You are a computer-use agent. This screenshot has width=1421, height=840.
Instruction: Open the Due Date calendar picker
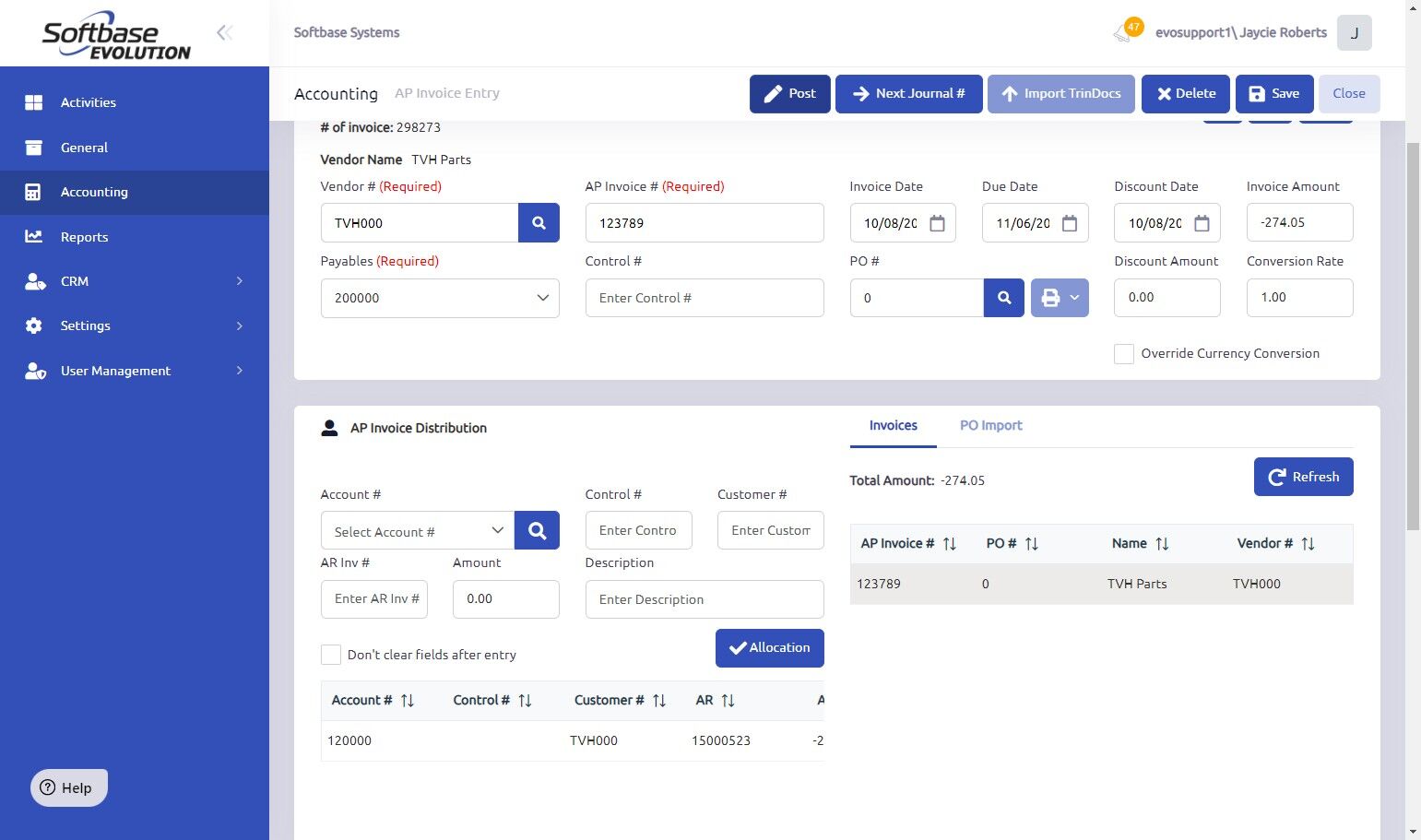1070,223
